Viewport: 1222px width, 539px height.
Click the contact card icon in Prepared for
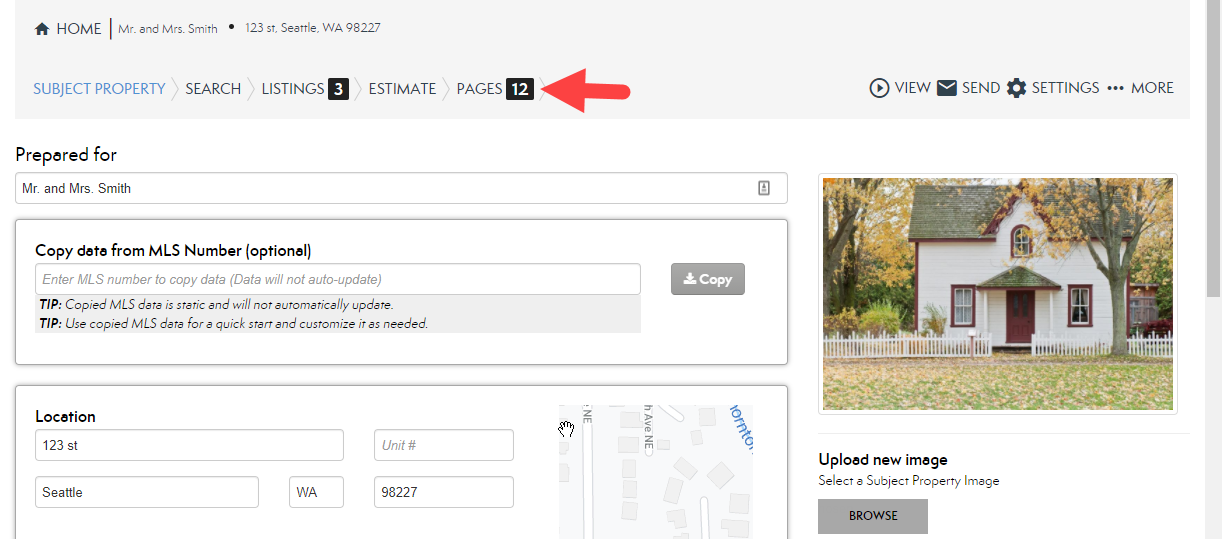(764, 188)
